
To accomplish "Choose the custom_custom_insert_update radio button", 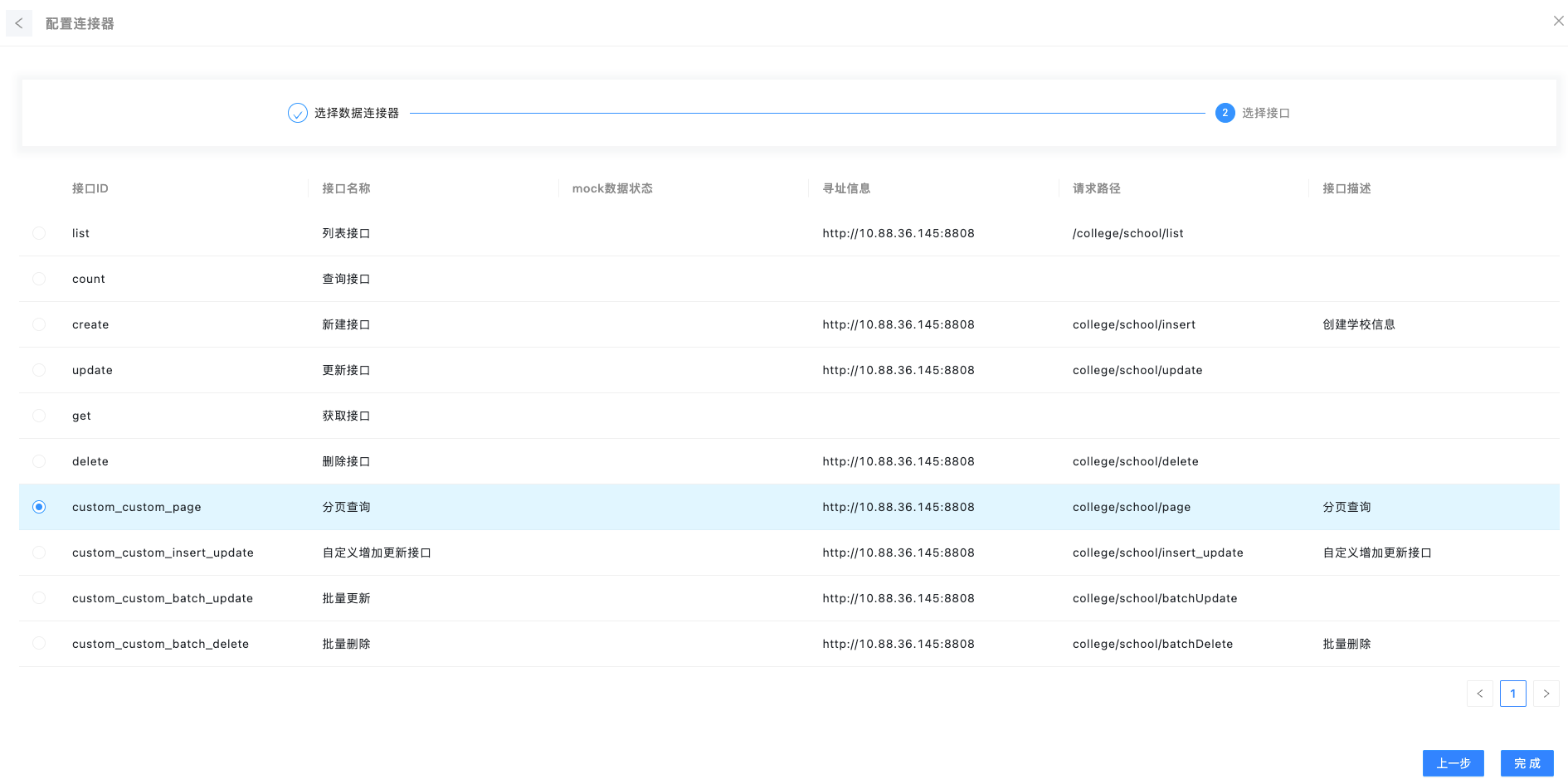I will pos(39,553).
